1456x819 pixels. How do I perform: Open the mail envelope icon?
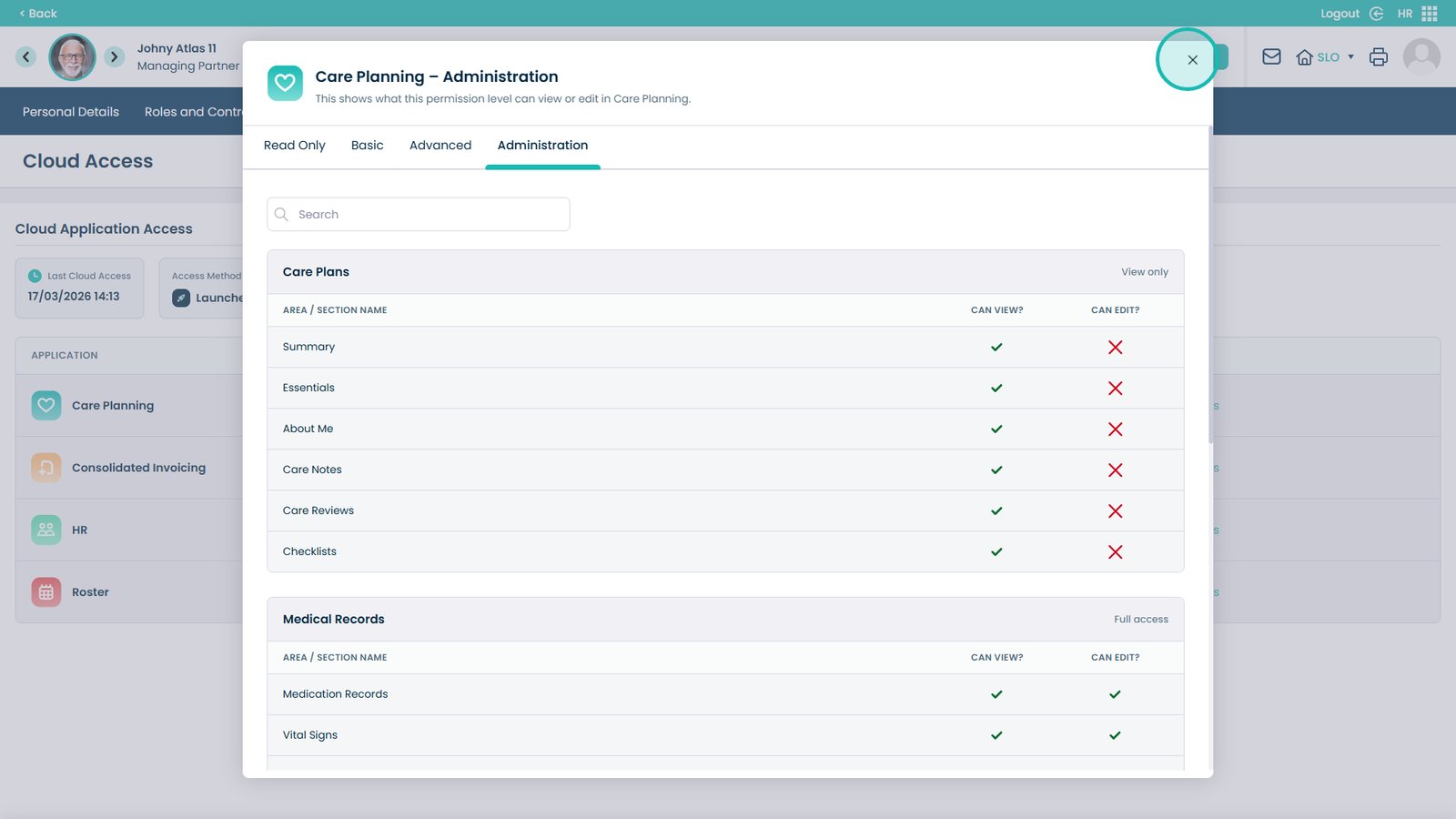click(x=1271, y=57)
